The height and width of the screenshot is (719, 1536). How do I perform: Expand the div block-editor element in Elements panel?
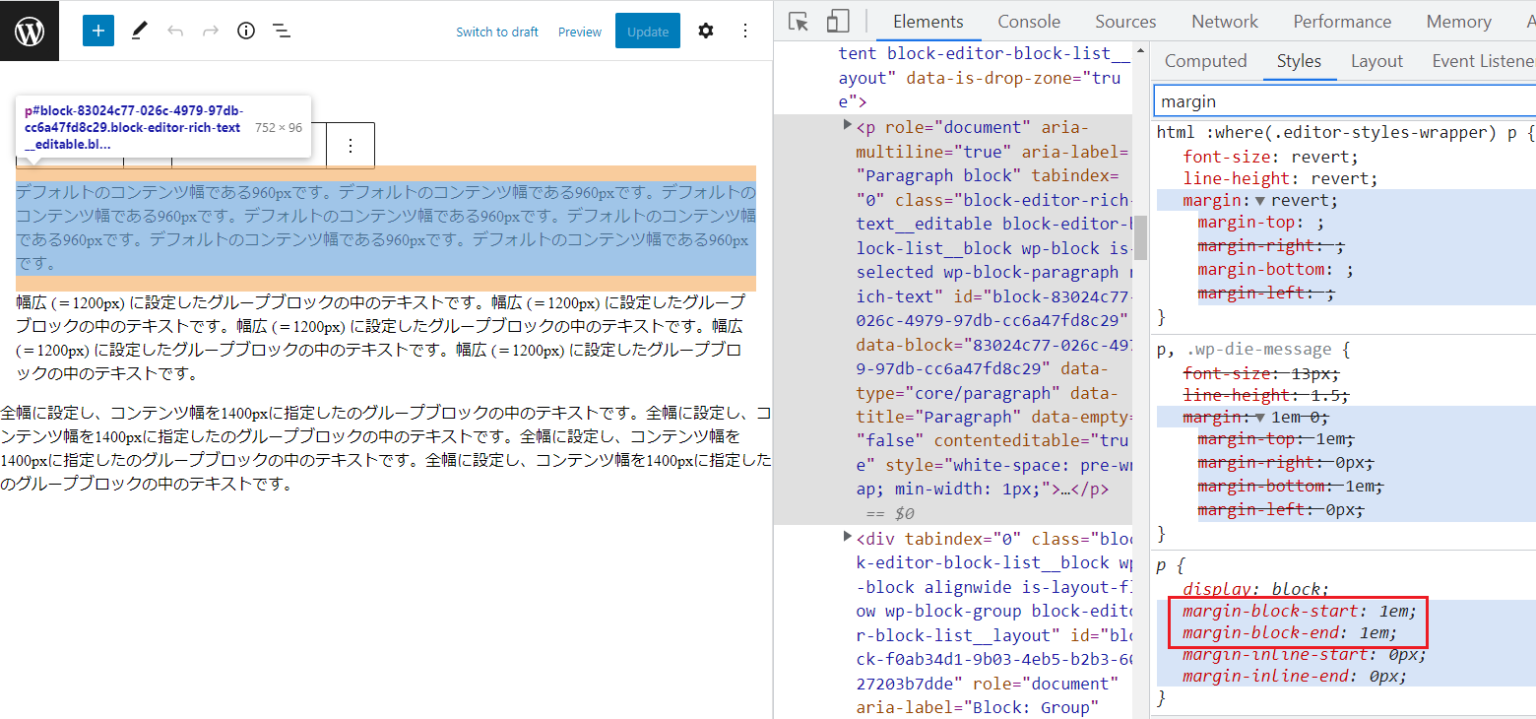[x=847, y=538]
